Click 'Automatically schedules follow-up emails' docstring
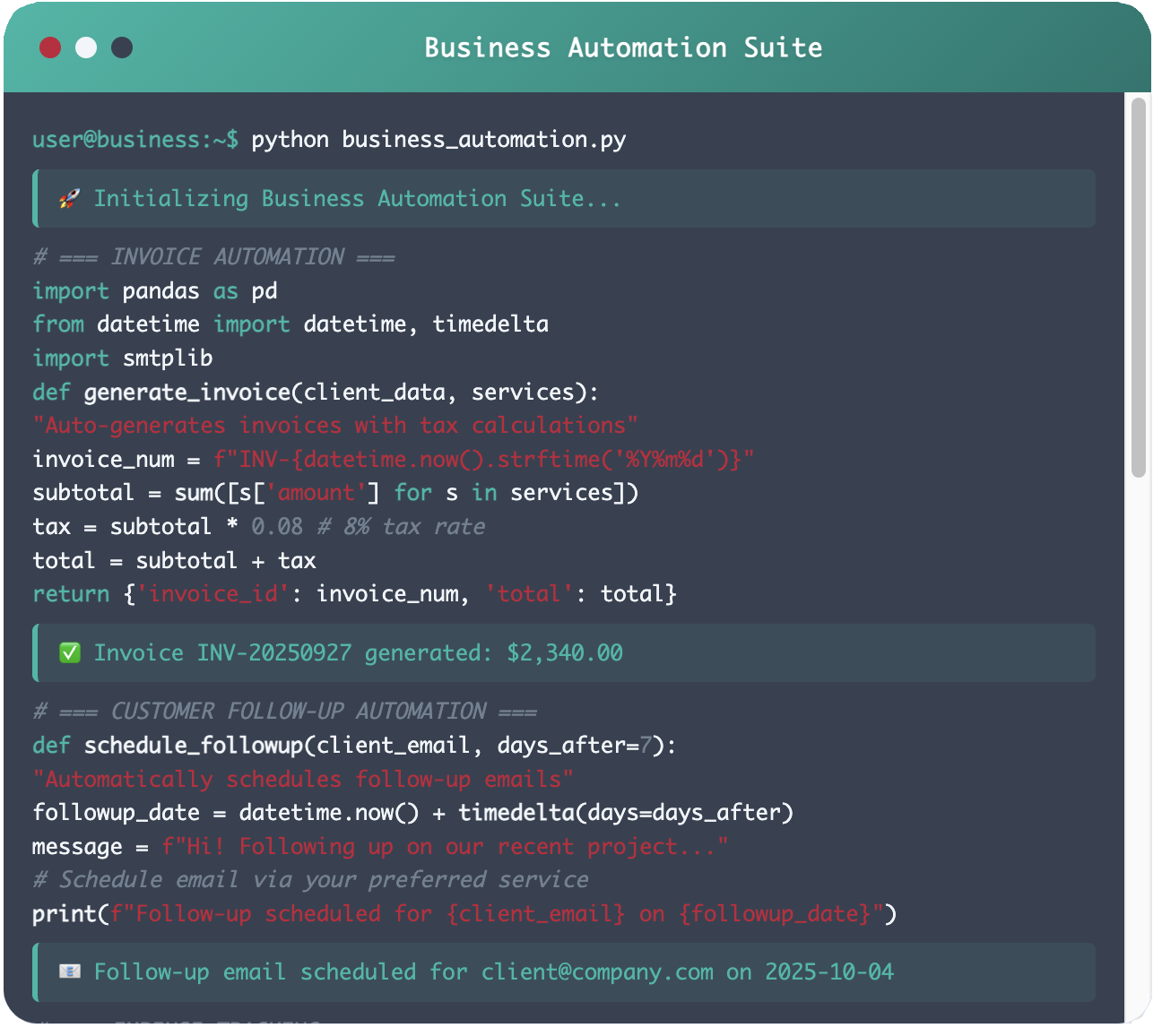1162x1036 pixels. coord(303,780)
